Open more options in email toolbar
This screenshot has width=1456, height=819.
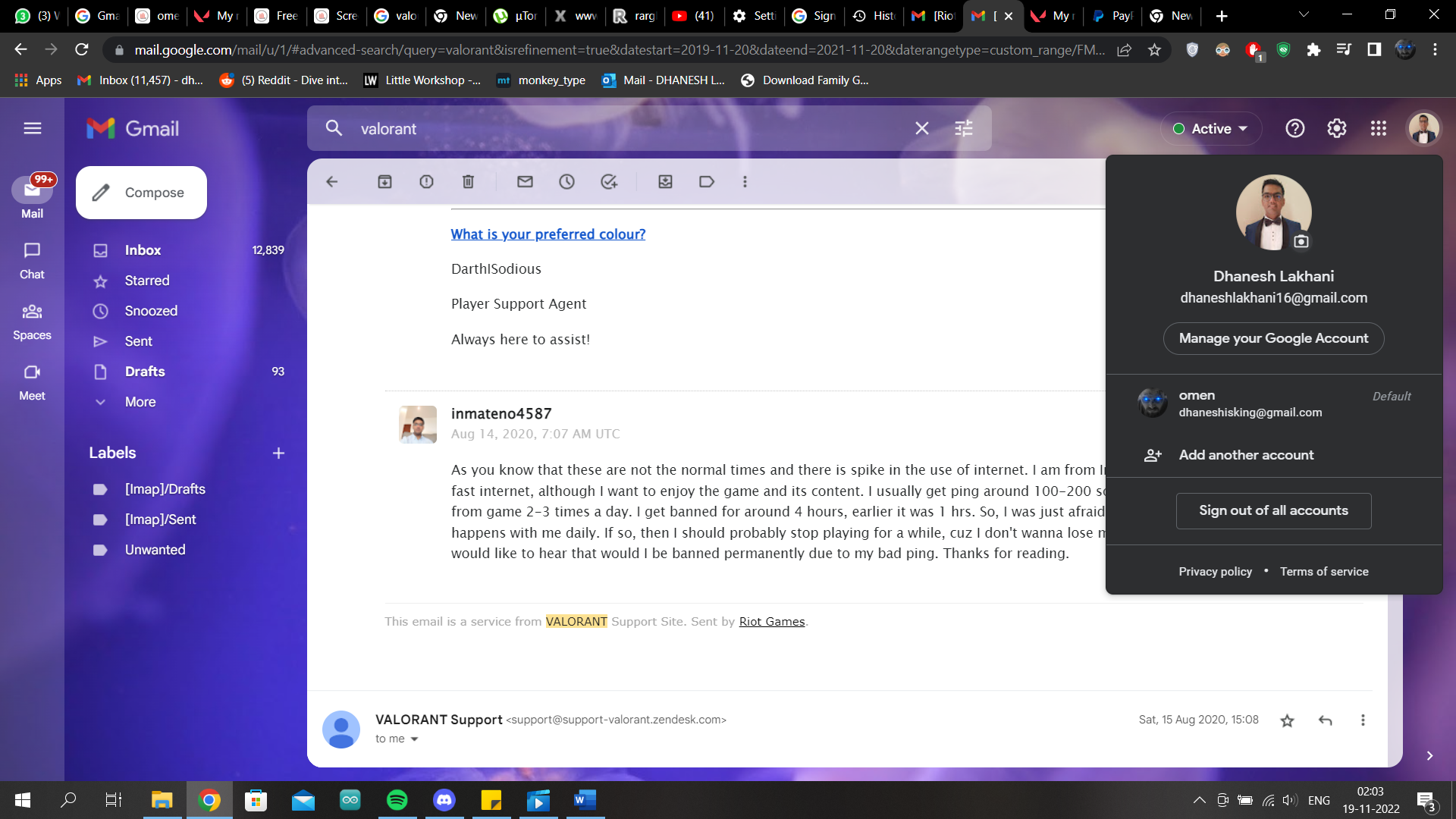(x=745, y=182)
